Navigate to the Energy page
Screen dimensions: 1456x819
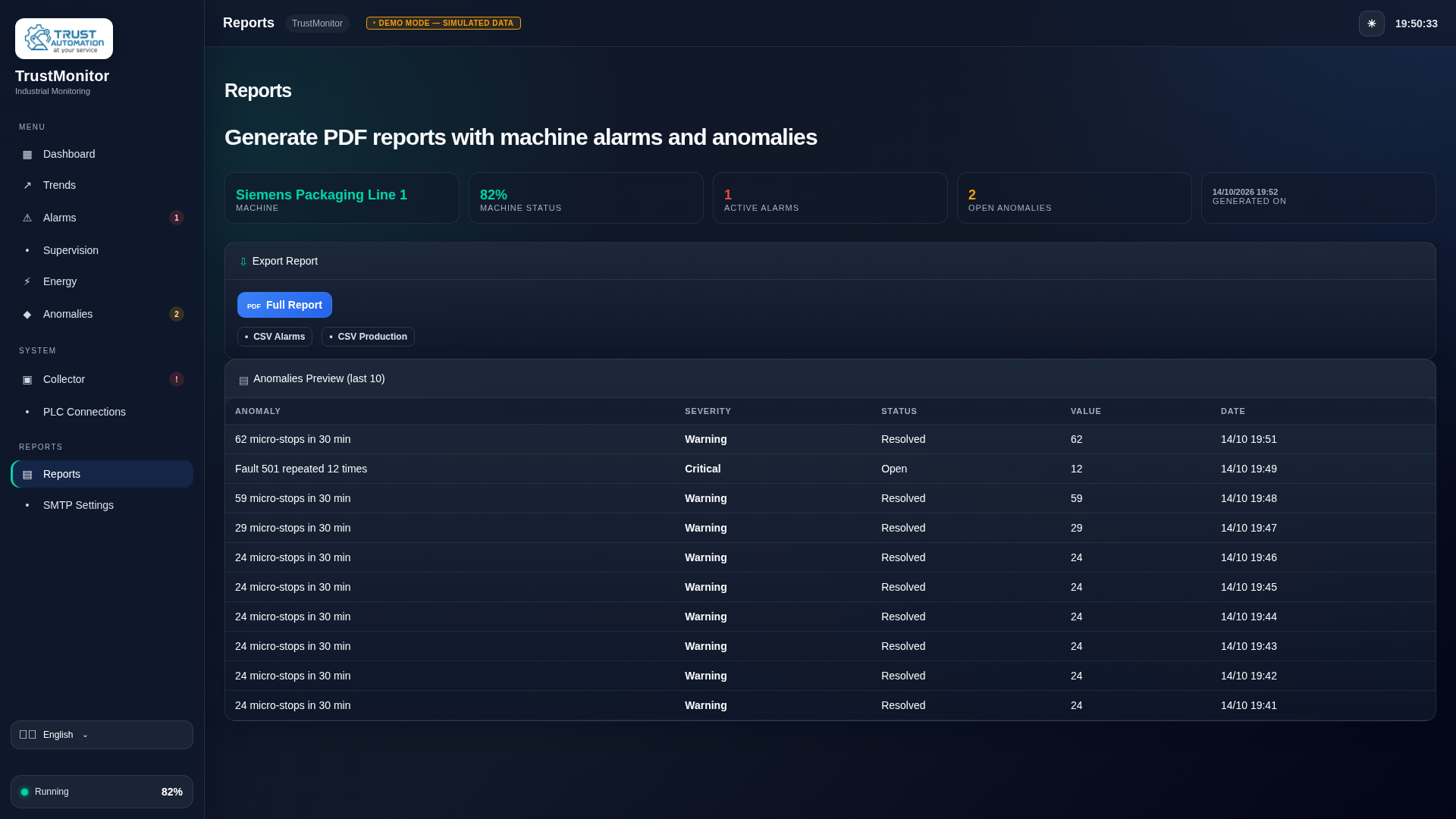(x=102, y=281)
